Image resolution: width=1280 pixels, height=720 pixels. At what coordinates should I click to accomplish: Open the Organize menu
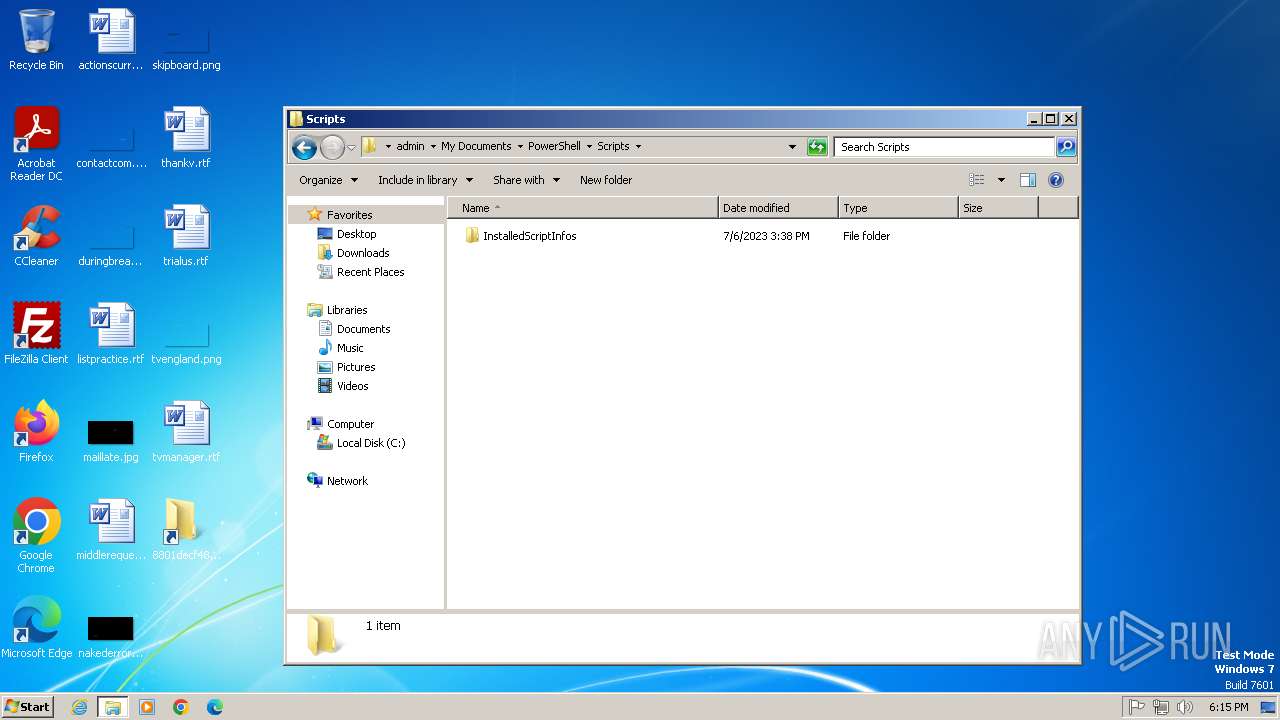pyautogui.click(x=328, y=180)
